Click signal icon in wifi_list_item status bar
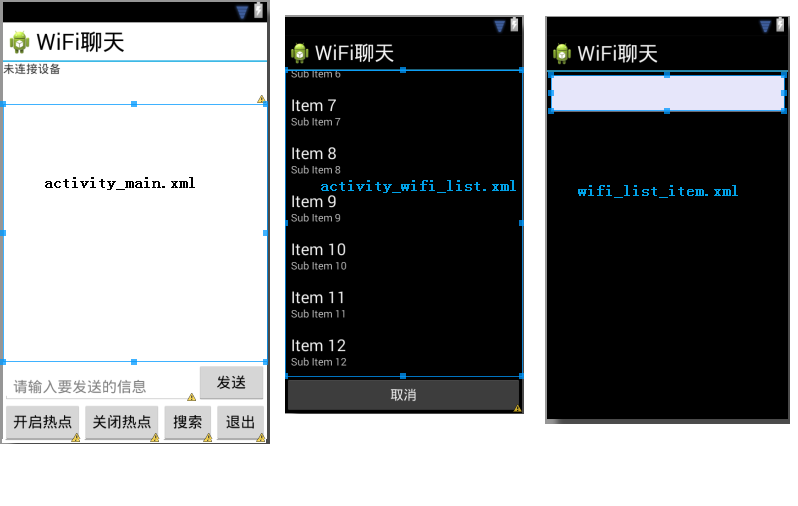 [x=765, y=26]
